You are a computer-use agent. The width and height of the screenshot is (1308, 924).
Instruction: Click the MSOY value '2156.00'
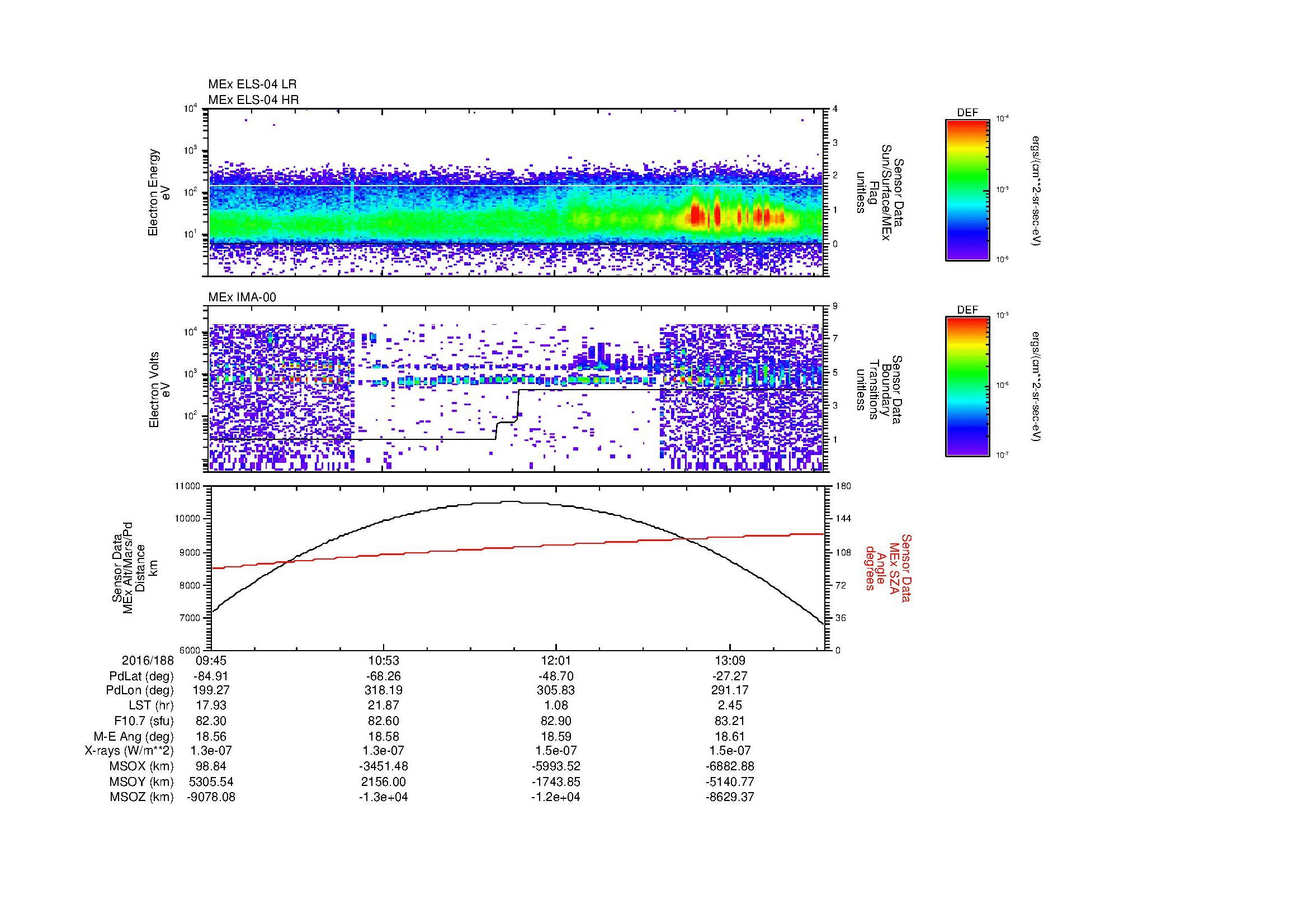[x=384, y=781]
